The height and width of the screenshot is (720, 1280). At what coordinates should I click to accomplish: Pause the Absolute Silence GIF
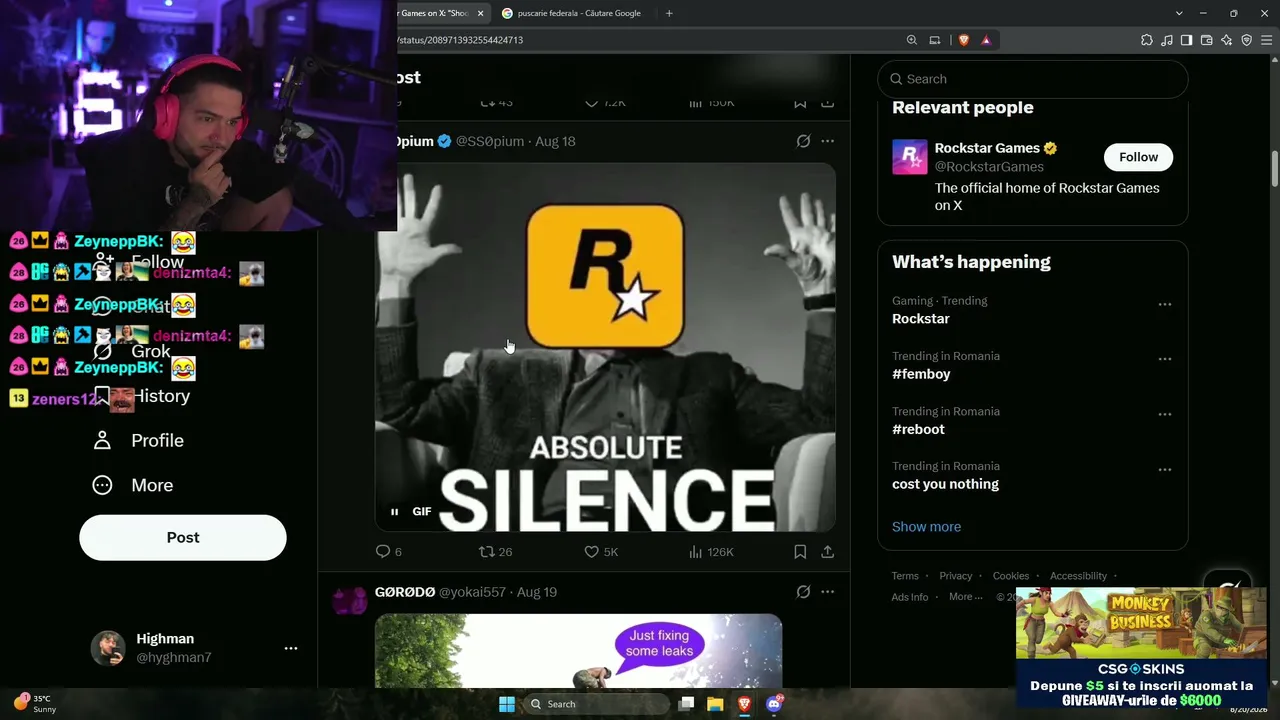tap(394, 512)
